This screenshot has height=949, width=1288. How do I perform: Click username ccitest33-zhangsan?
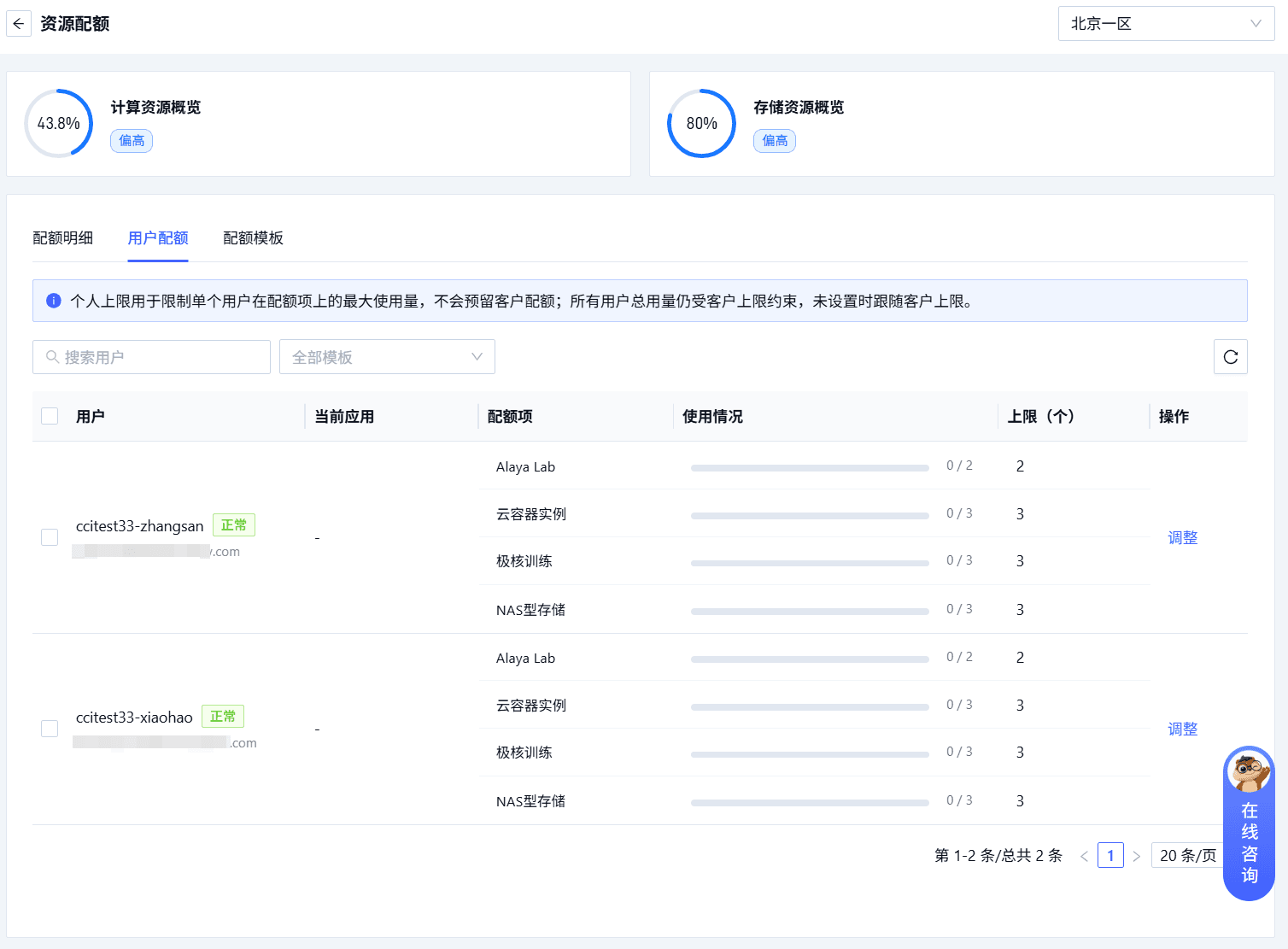tap(140, 526)
